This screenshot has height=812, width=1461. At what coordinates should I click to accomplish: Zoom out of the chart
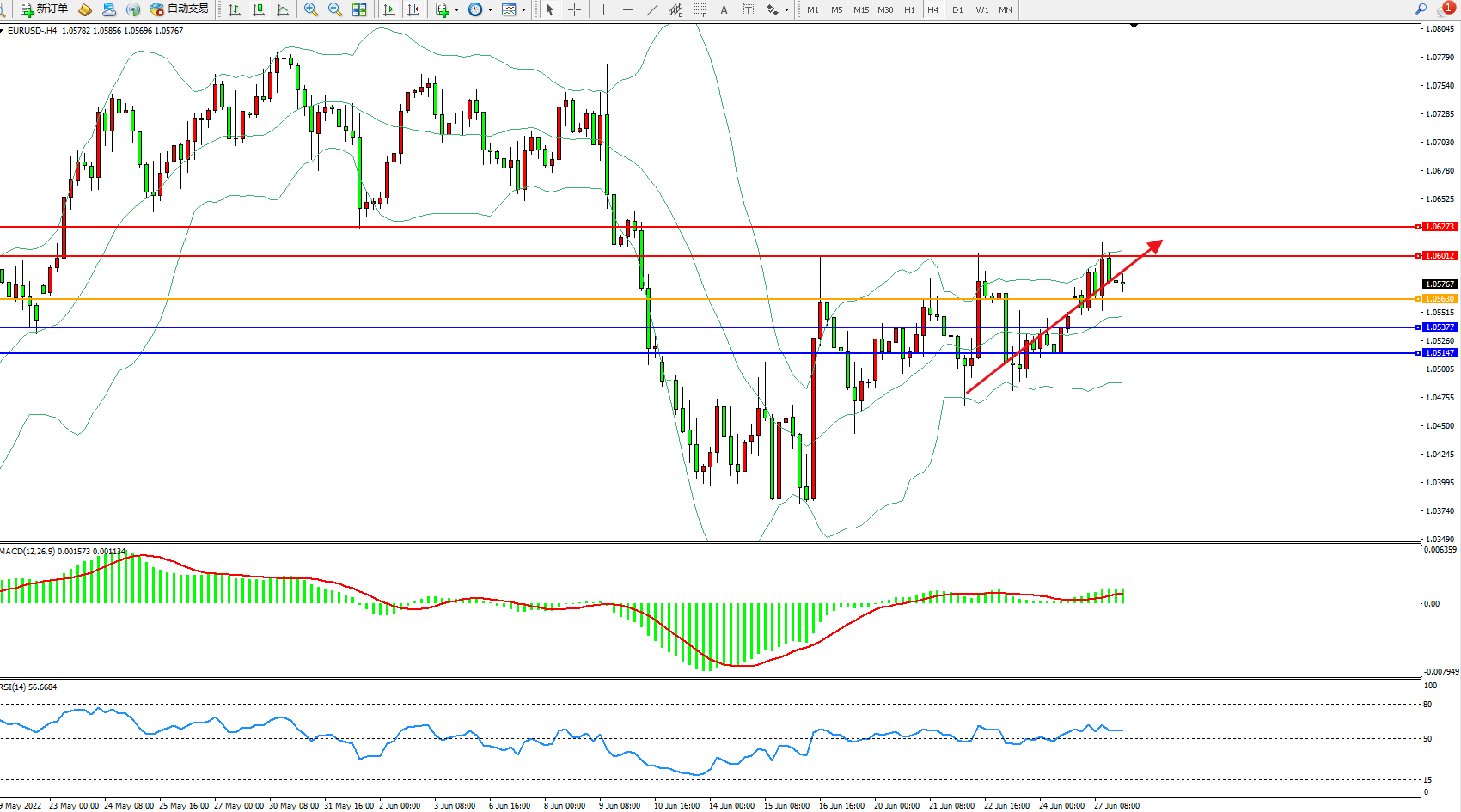click(335, 9)
